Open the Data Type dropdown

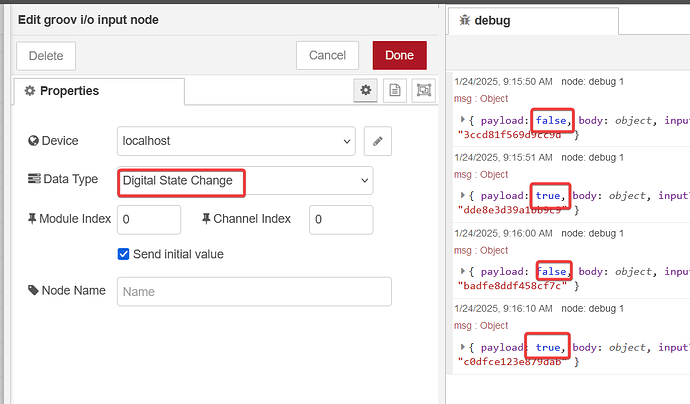click(245, 181)
